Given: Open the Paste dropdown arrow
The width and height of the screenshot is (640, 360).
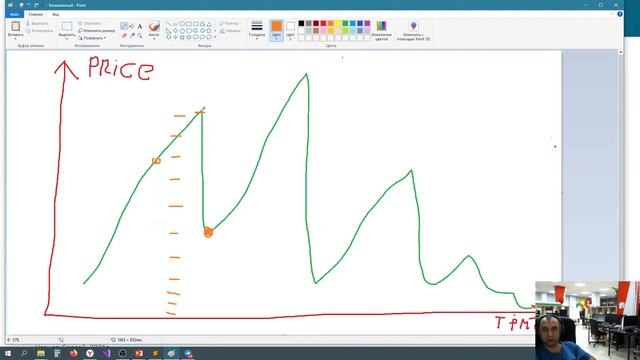Looking at the screenshot, I should pos(16,38).
